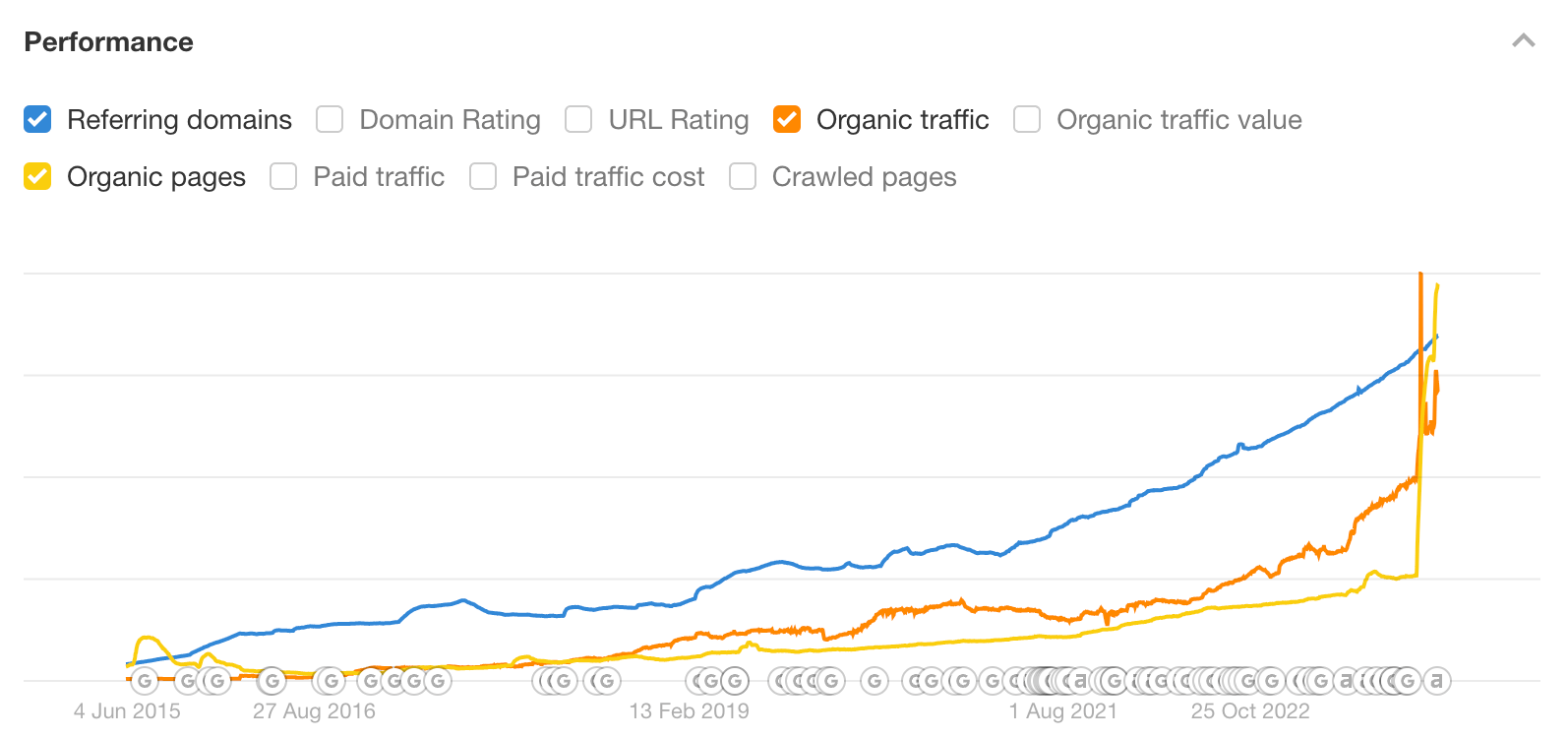Click the leftmost Google update icon on the timeline
Viewport: 1568px width, 738px height.
tap(146, 680)
